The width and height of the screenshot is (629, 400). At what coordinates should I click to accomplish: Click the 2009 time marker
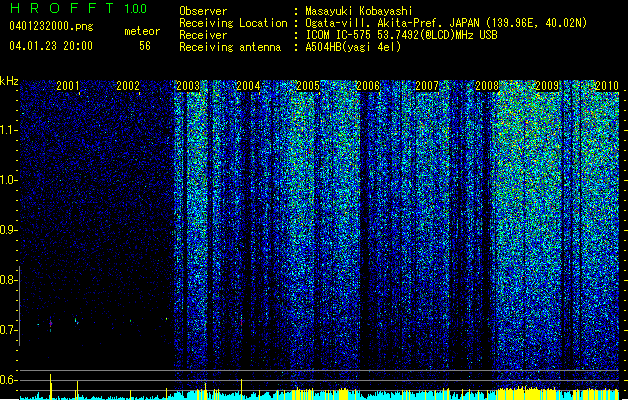[547, 86]
